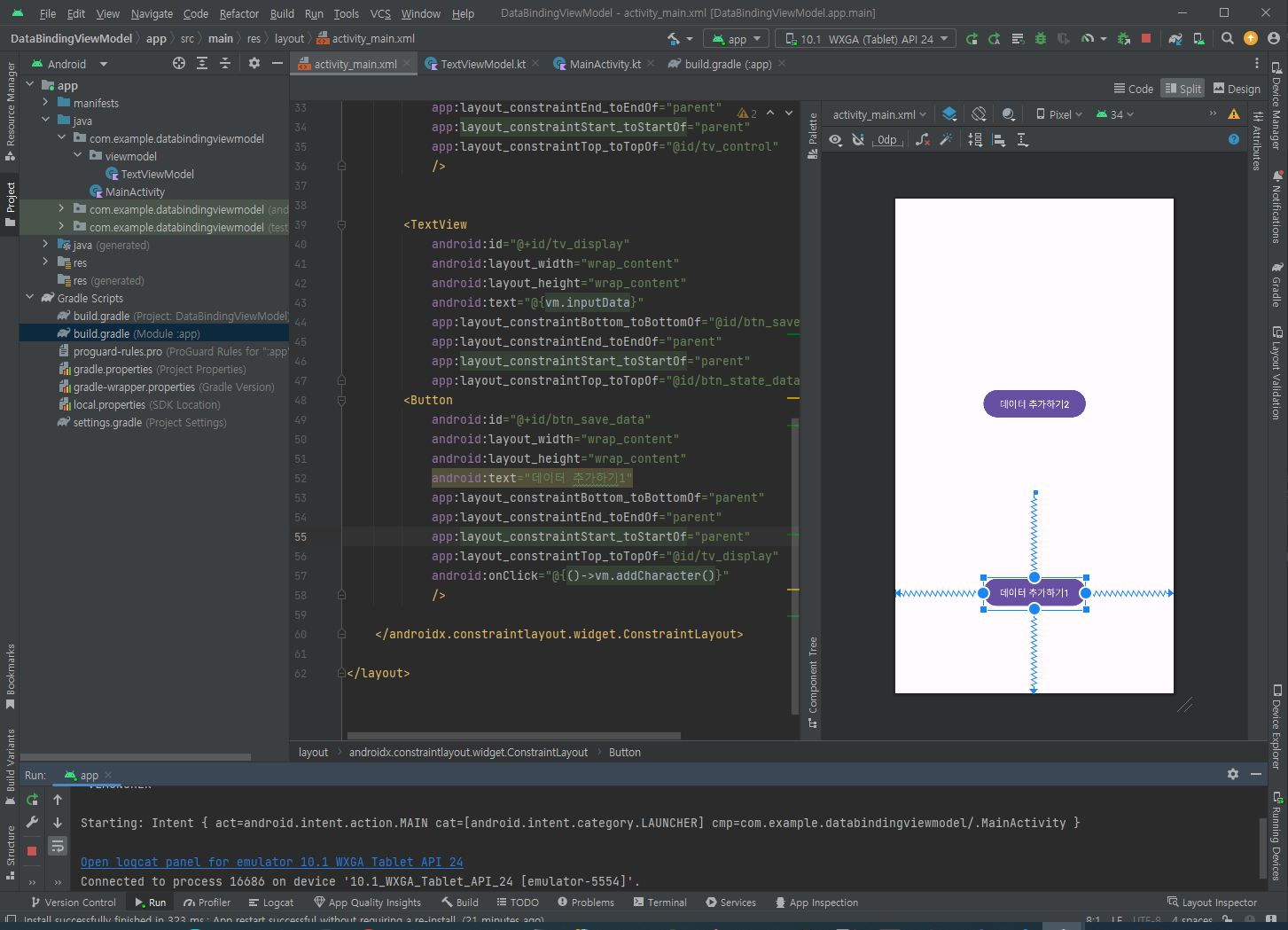Toggle the Component Tree panel
Image resolution: width=1288 pixels, height=930 pixels.
click(x=812, y=683)
